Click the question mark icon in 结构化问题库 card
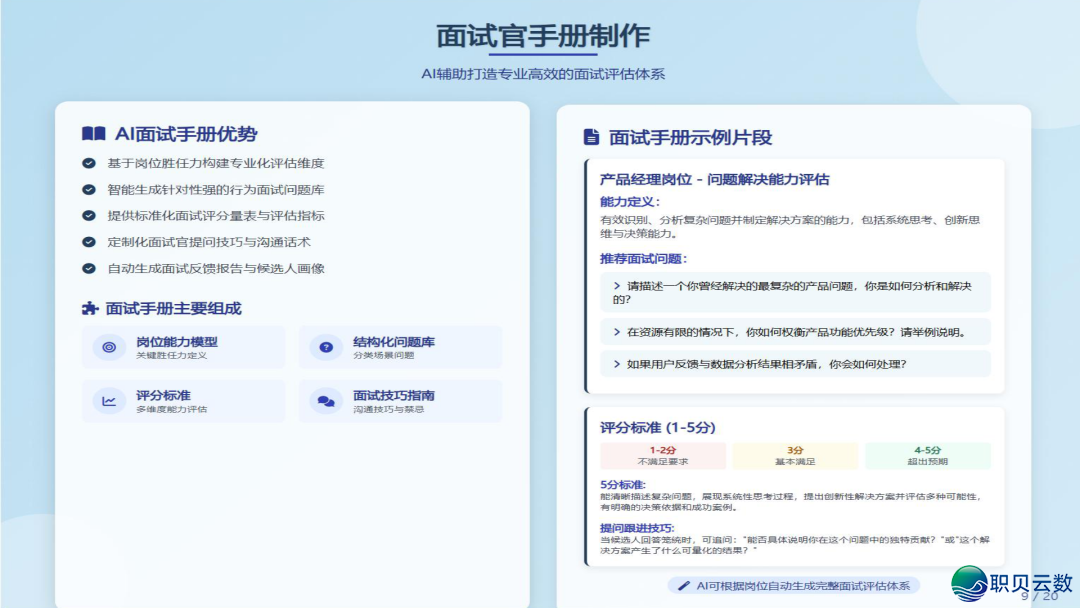 point(326,347)
